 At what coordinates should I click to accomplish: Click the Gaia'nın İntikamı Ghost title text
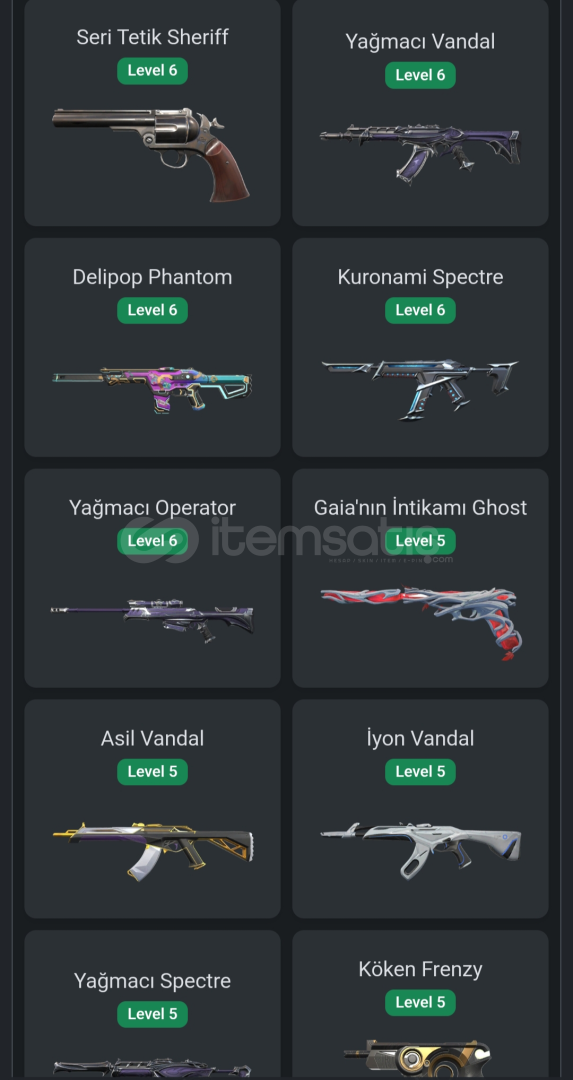coord(420,508)
